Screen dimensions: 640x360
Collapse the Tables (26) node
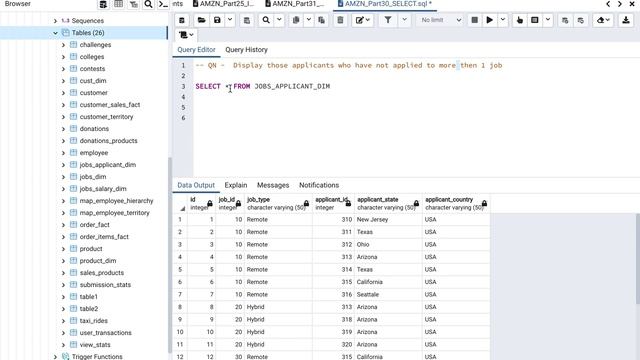click(x=55, y=33)
